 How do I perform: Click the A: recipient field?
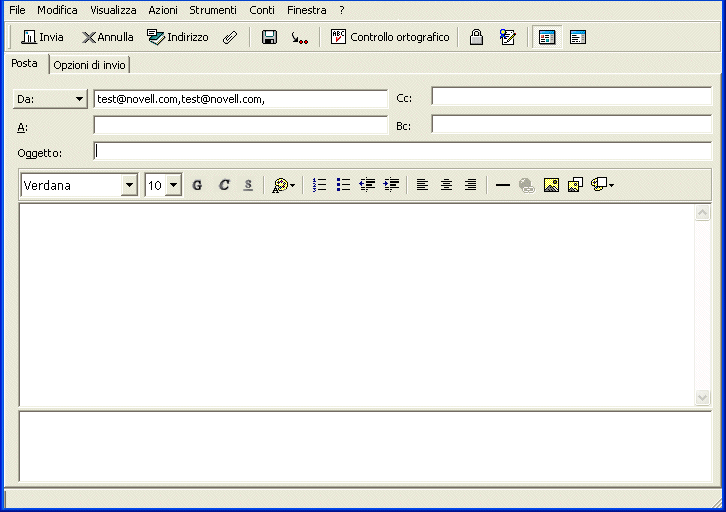[240, 125]
